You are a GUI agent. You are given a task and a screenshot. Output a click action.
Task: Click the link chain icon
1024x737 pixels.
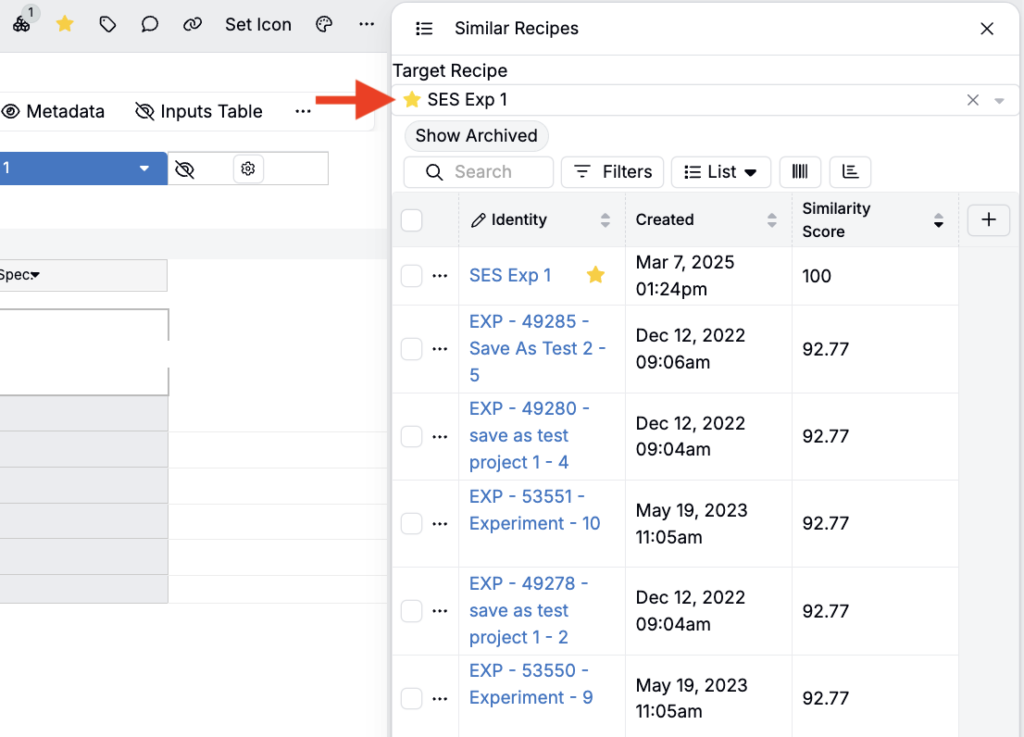pyautogui.click(x=193, y=24)
